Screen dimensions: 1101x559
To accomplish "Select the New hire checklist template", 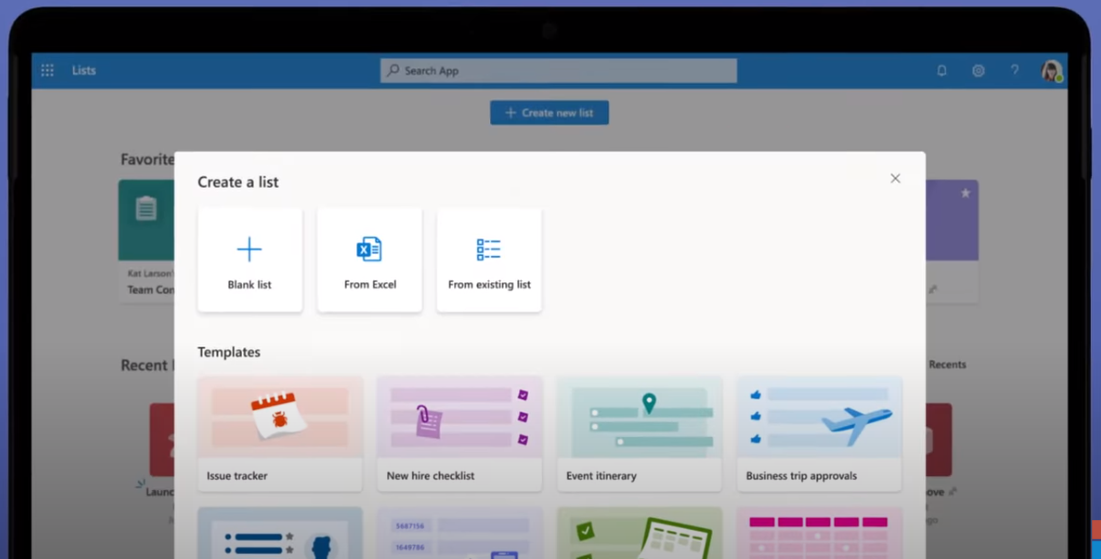I will click(460, 433).
